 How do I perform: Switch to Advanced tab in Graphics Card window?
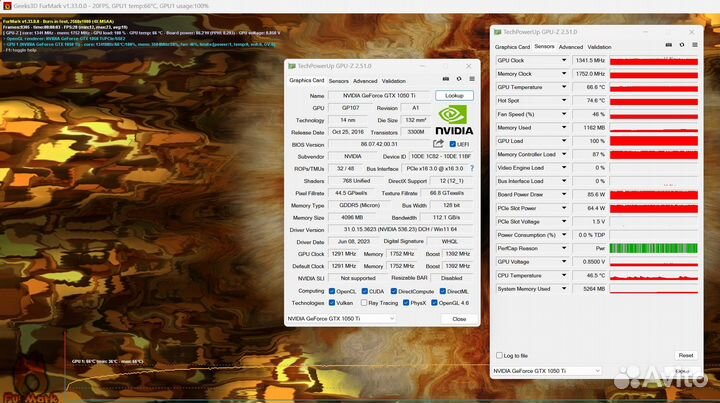pos(365,81)
